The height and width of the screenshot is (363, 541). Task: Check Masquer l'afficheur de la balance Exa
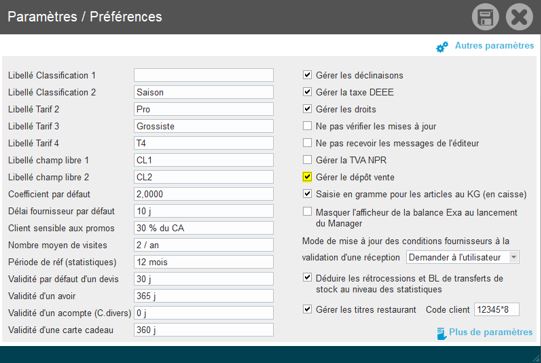[x=307, y=211]
